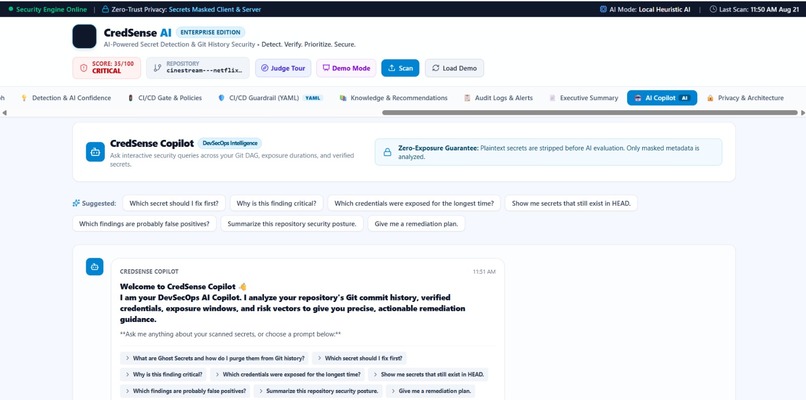
Task: Open the Executive Summary tab
Action: point(584,98)
